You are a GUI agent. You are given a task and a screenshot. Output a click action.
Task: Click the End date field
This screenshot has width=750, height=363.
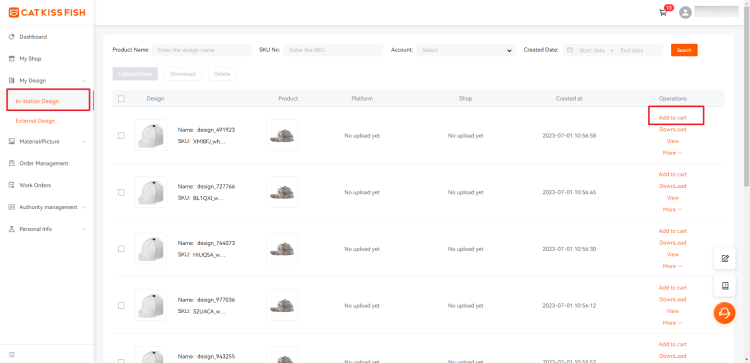[x=632, y=50]
